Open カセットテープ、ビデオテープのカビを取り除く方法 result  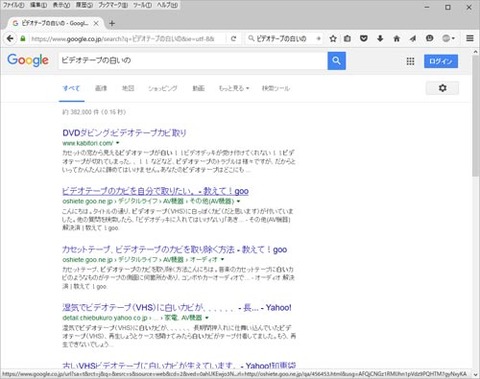pyautogui.click(x=175, y=250)
